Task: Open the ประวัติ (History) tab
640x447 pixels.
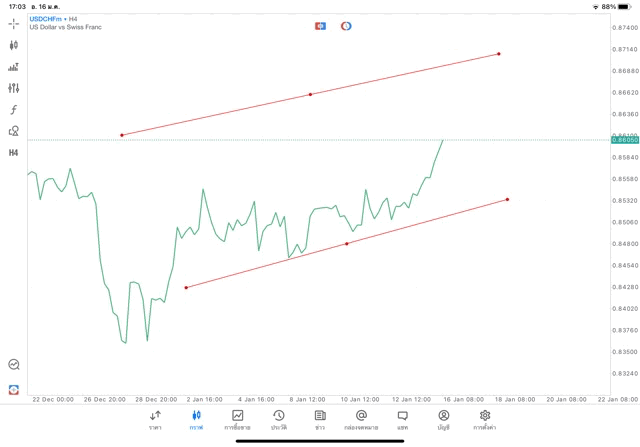Action: (x=278, y=419)
